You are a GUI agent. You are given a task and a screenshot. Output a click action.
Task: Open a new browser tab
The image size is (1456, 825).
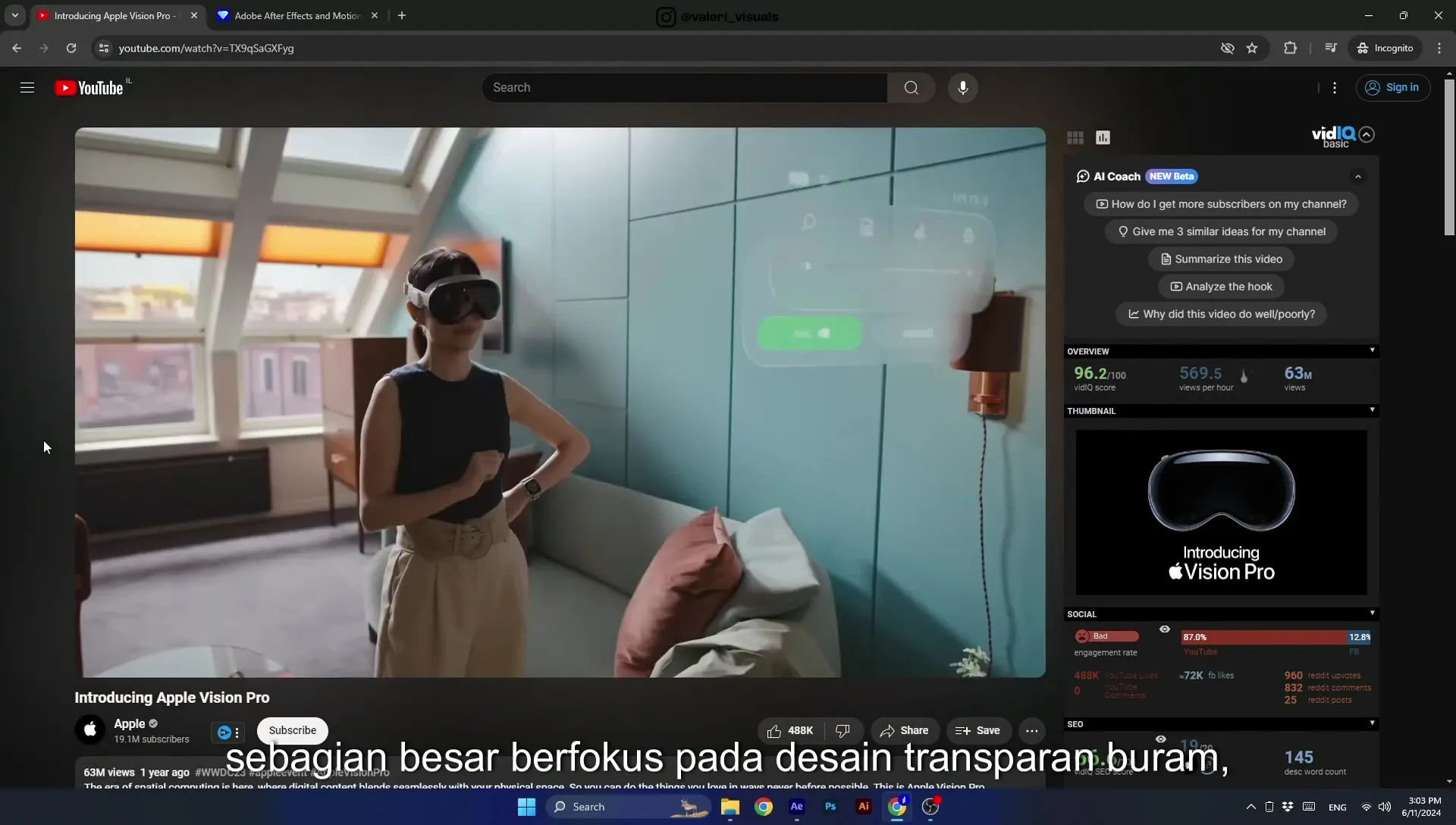click(x=402, y=15)
